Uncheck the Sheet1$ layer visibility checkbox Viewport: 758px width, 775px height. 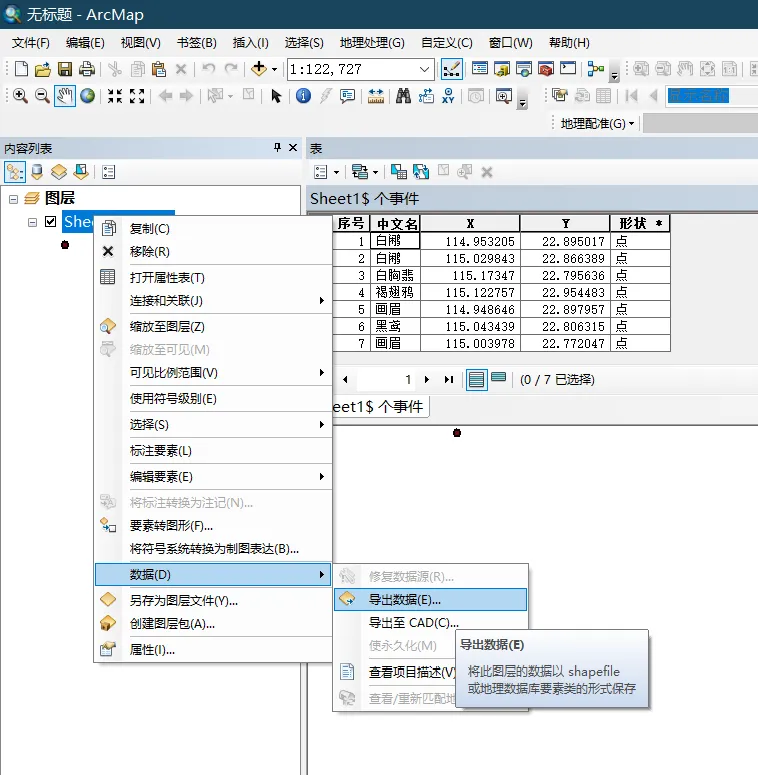point(50,221)
